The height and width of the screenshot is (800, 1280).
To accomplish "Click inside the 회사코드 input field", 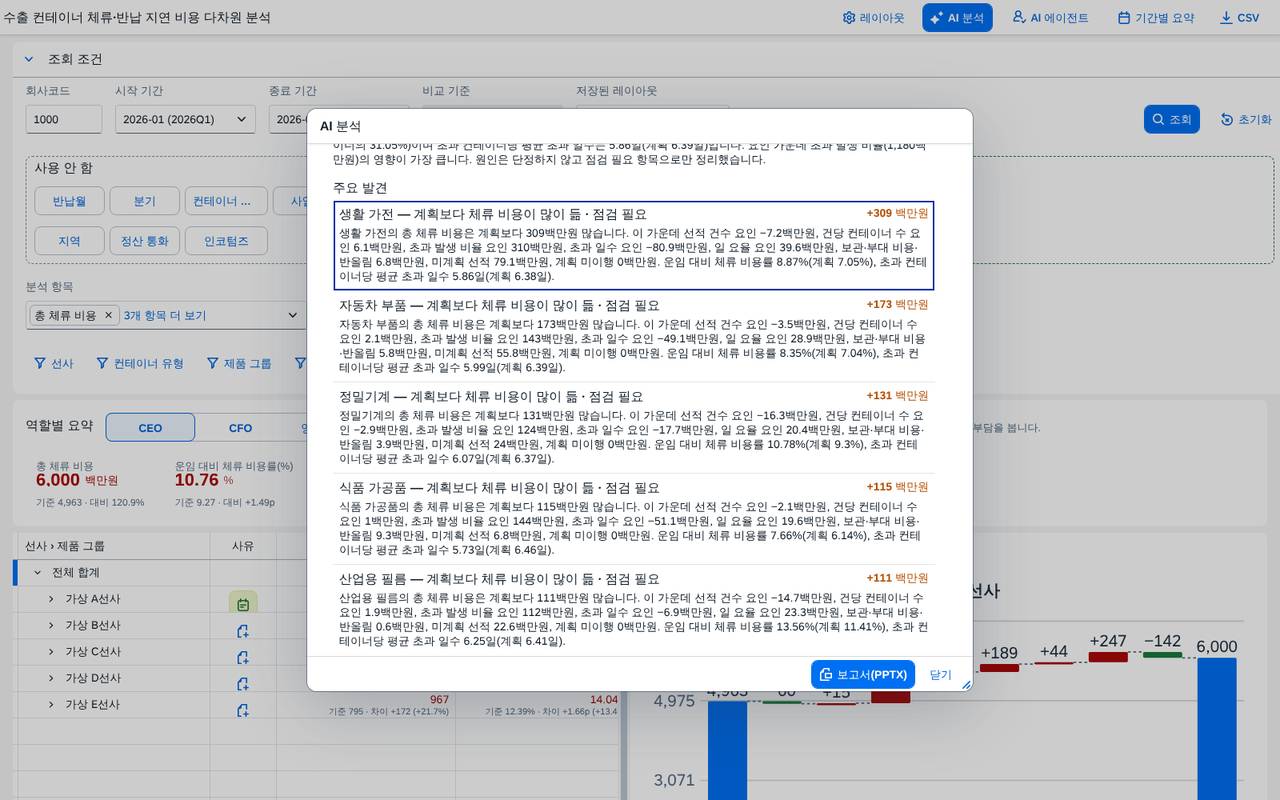I will (64, 119).
